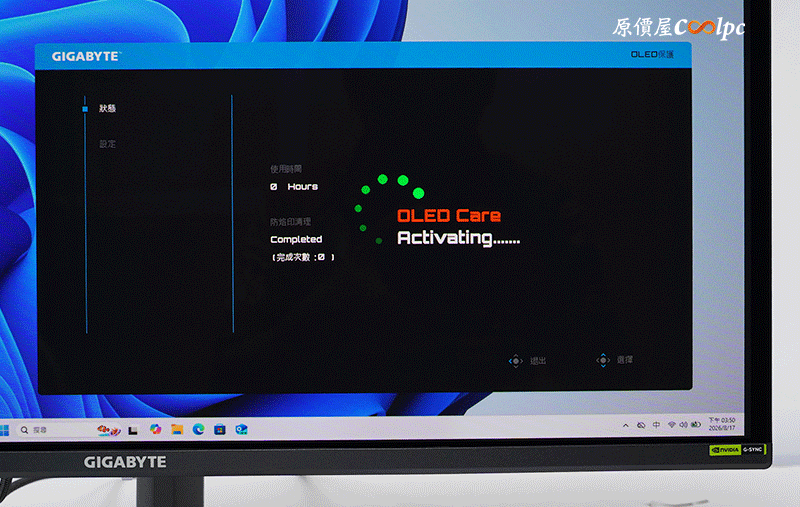Screen dimensions: 800x507
Task: Click the 0 Hours usage value
Action: 294,187
